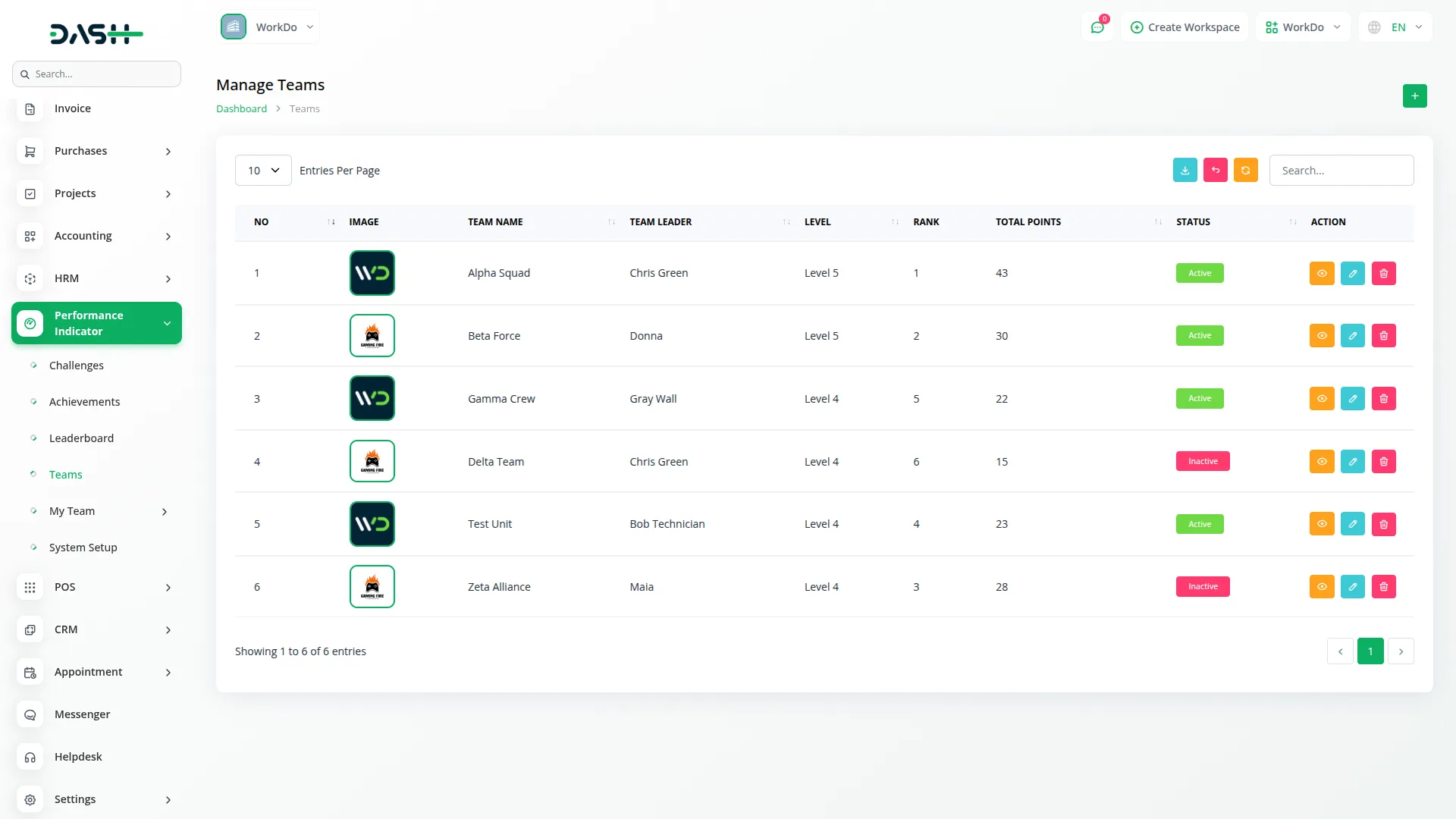
Task: Open the chat messages icon in header
Action: [x=1097, y=27]
